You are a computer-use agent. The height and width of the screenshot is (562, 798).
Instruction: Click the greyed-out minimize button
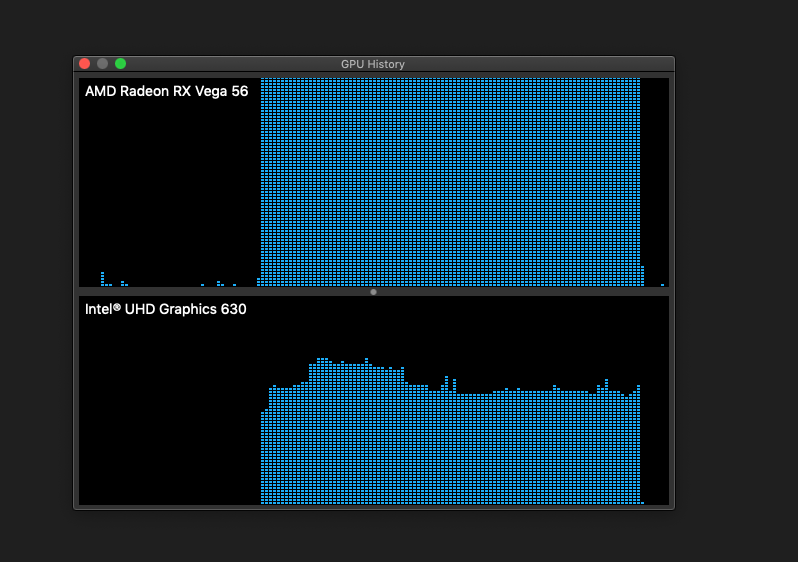[102, 64]
